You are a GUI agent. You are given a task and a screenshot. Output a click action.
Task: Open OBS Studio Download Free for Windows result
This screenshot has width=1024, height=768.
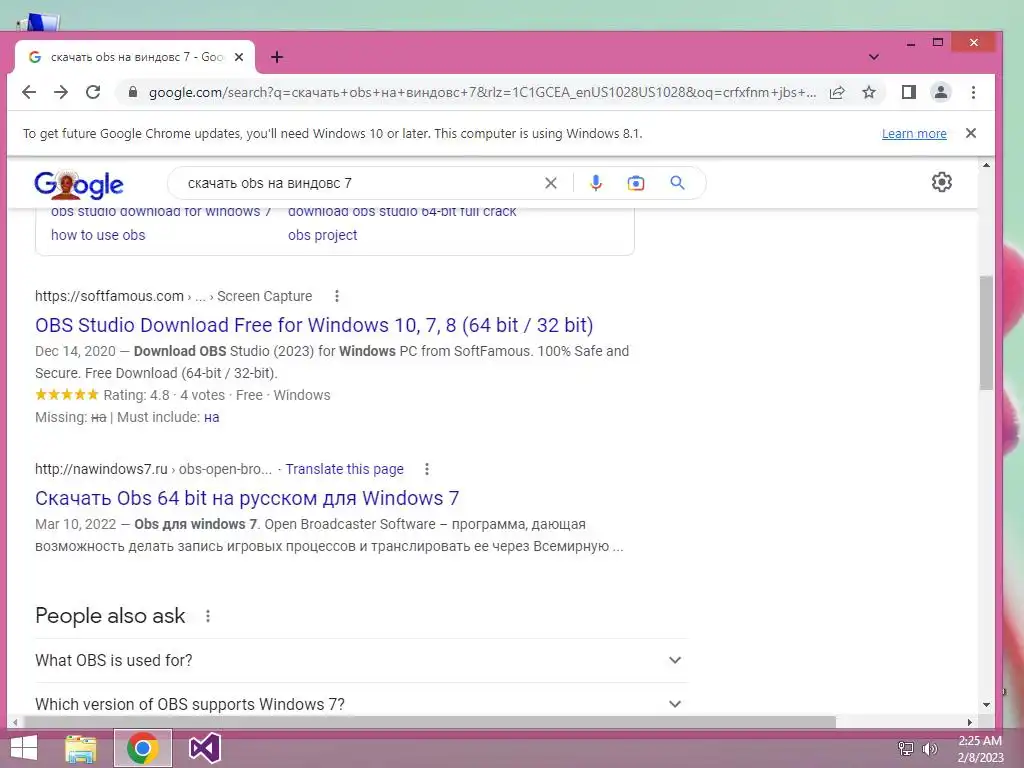click(314, 325)
